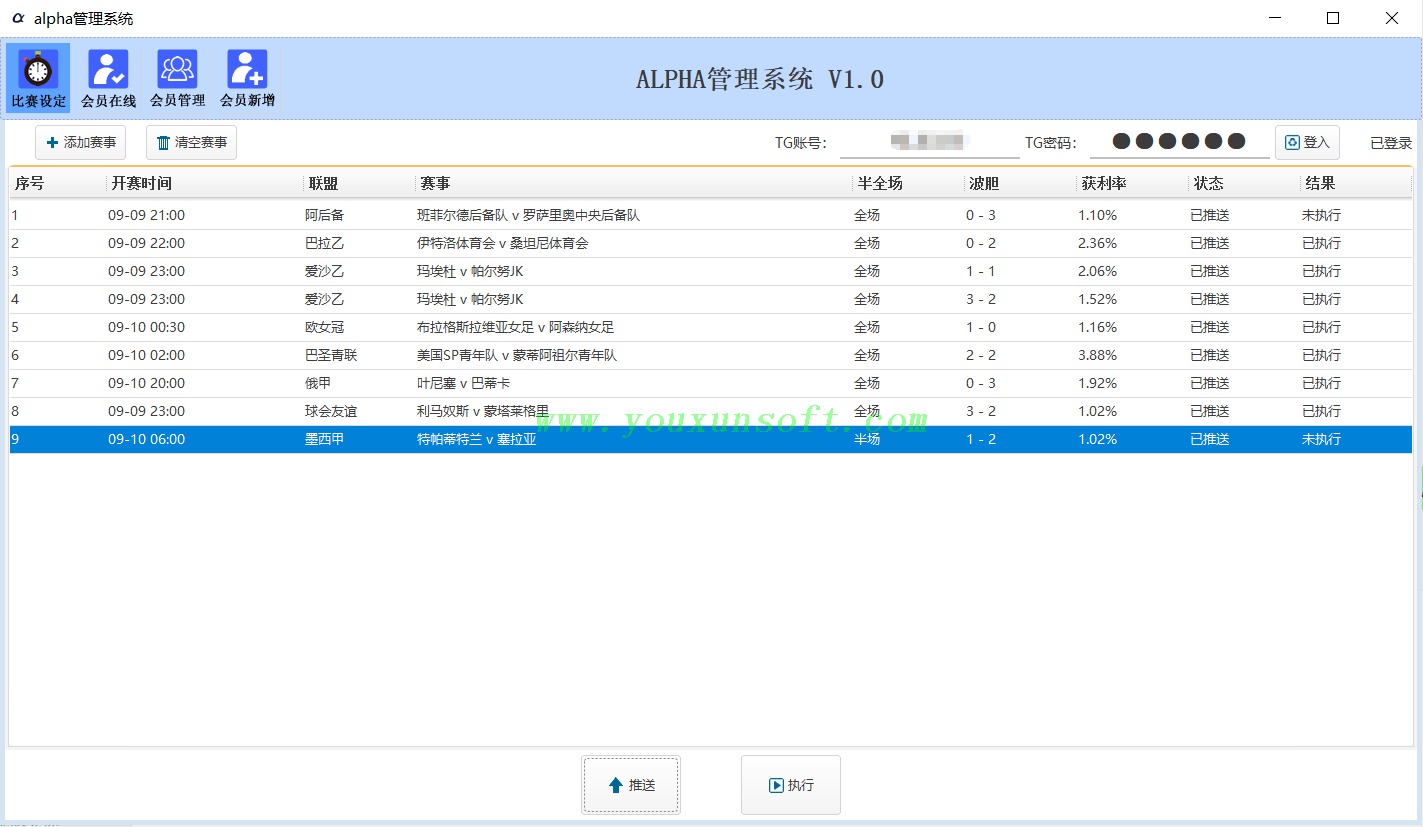
Task: Click the 09-09 21:00 start time cell
Action: [146, 215]
